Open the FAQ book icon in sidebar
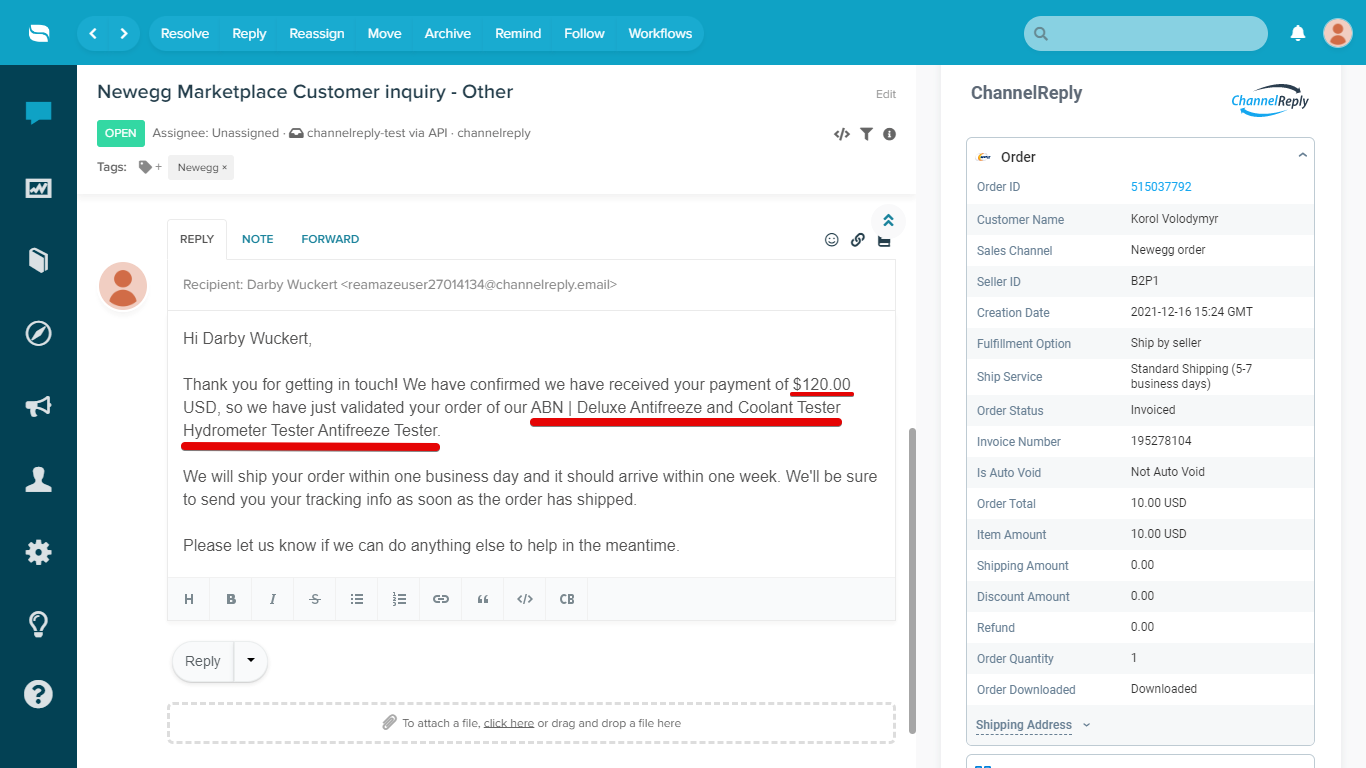The width and height of the screenshot is (1366, 768). click(x=39, y=260)
